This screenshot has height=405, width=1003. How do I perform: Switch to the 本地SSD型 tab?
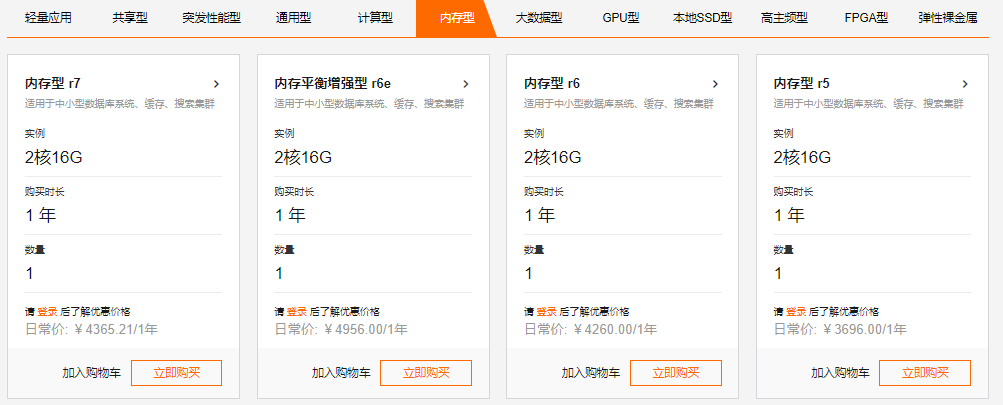coord(702,18)
